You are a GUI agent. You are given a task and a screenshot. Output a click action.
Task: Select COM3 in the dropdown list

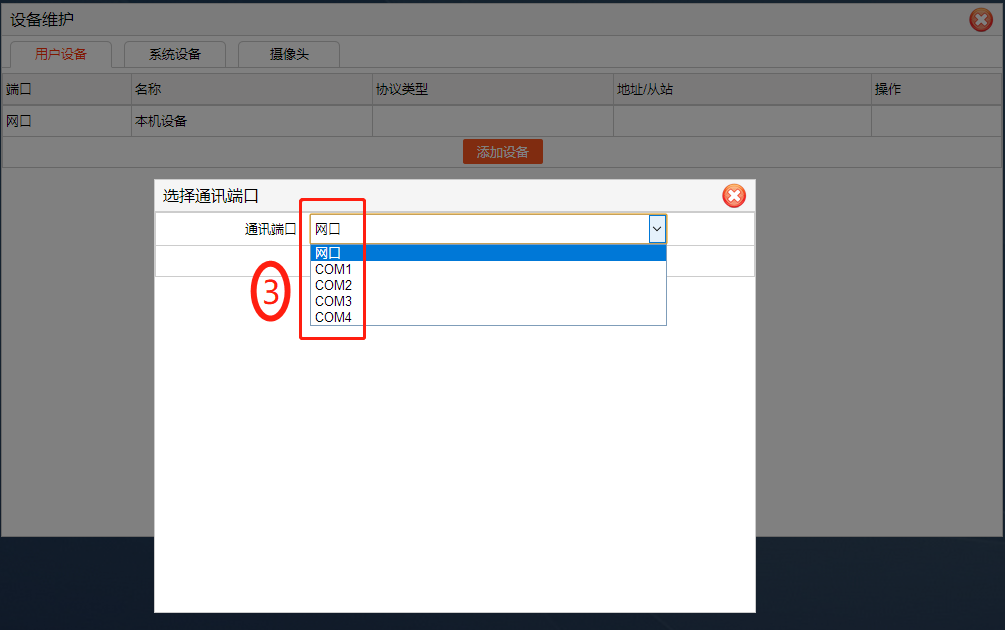[487, 301]
